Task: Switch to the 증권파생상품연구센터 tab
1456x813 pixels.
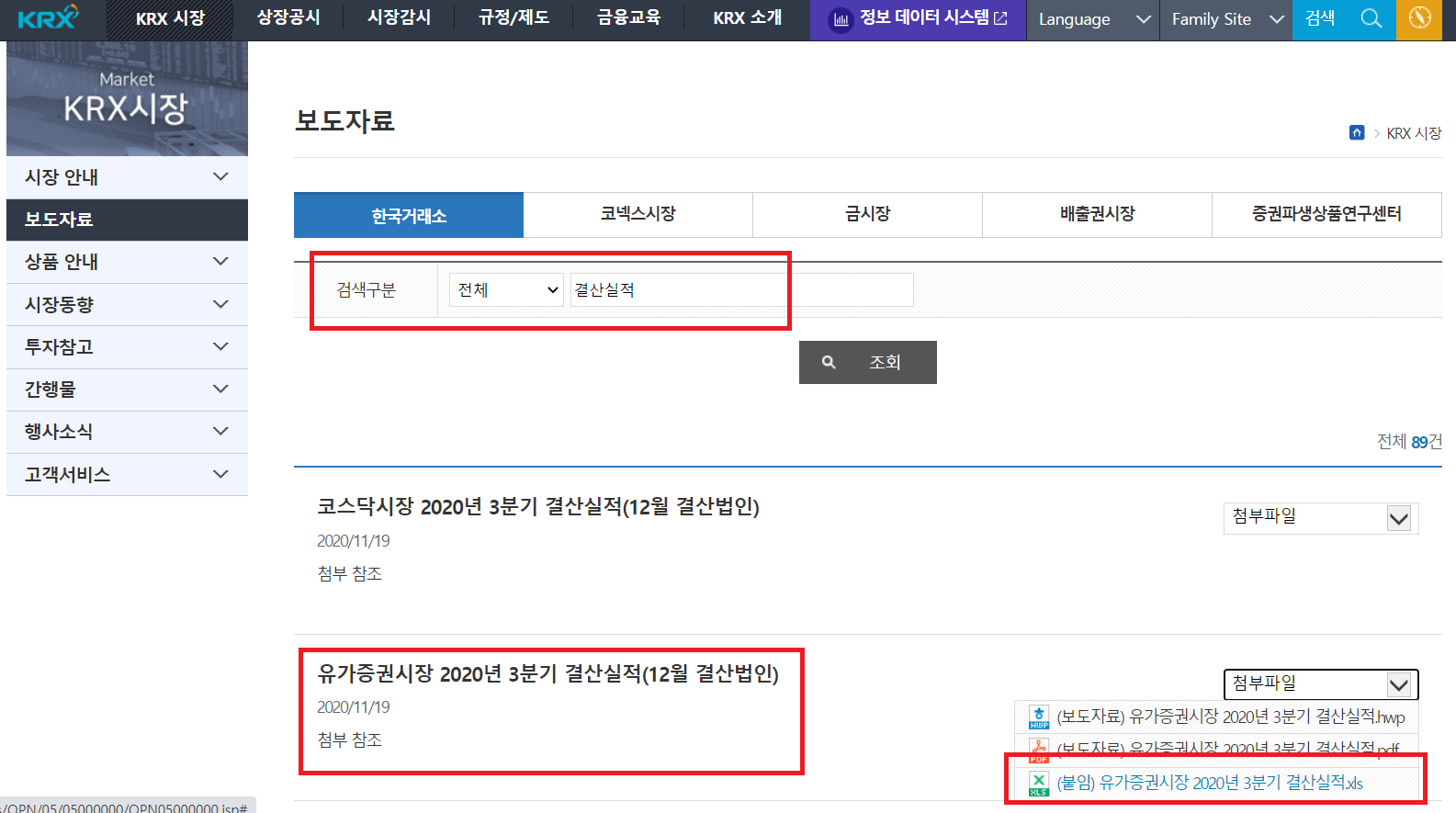Action: [1327, 215]
